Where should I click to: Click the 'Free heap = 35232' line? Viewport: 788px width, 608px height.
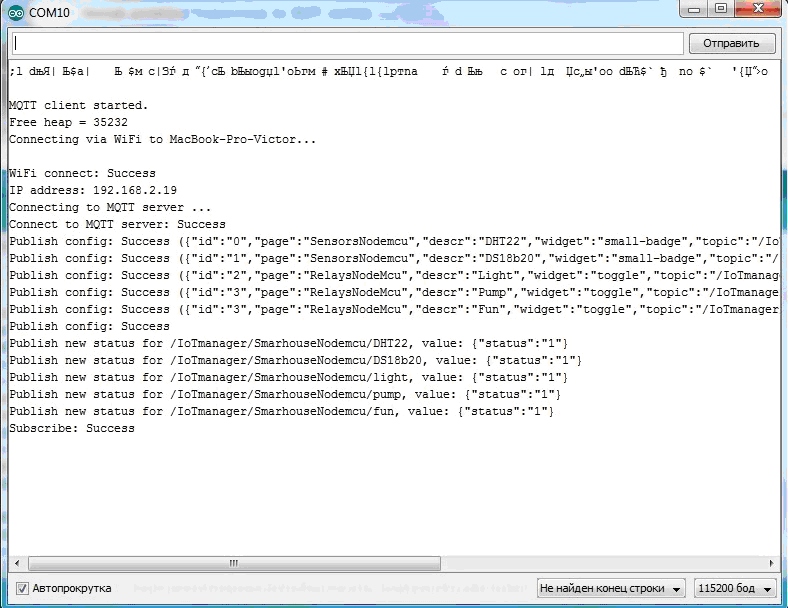coord(68,123)
